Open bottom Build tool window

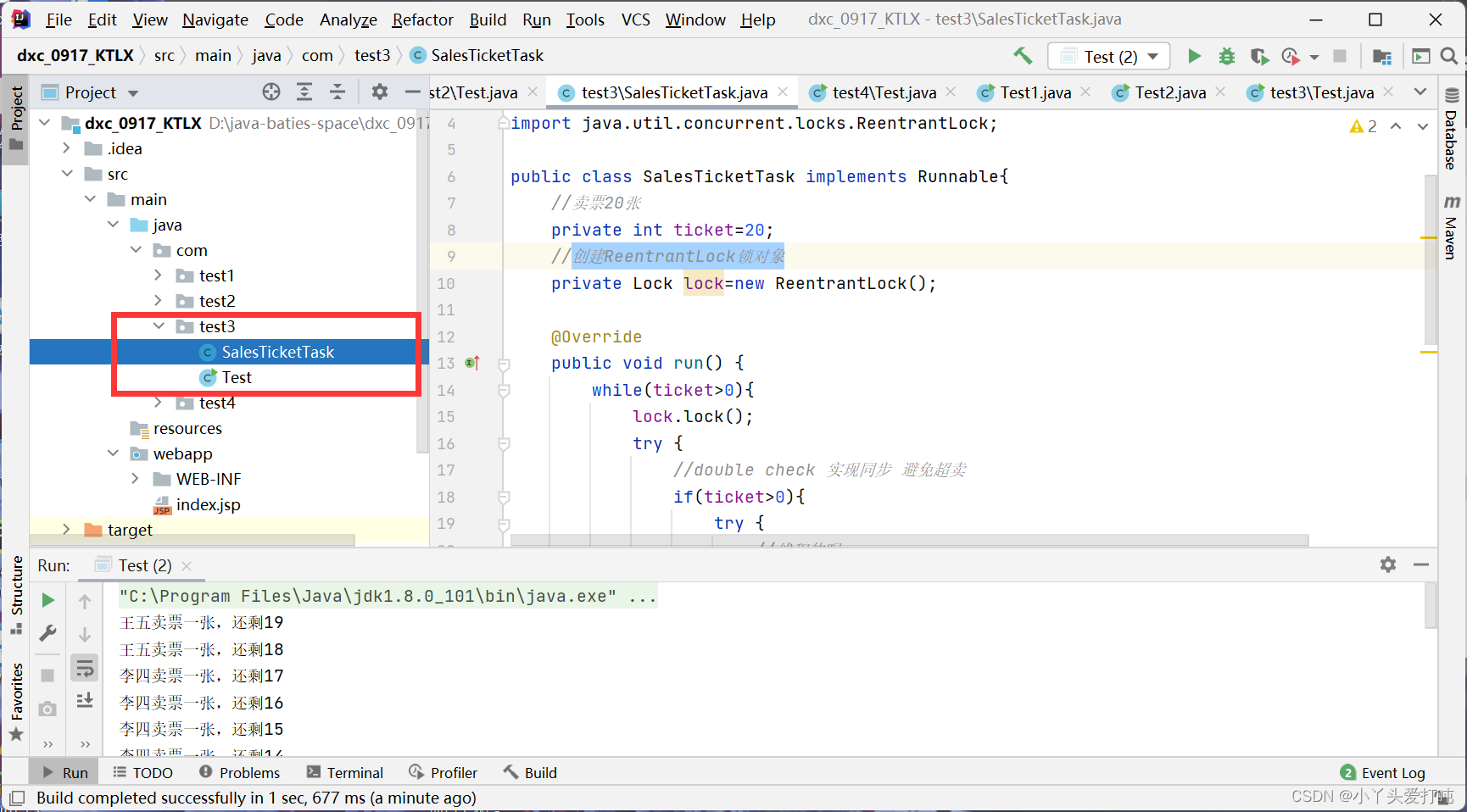pos(530,772)
